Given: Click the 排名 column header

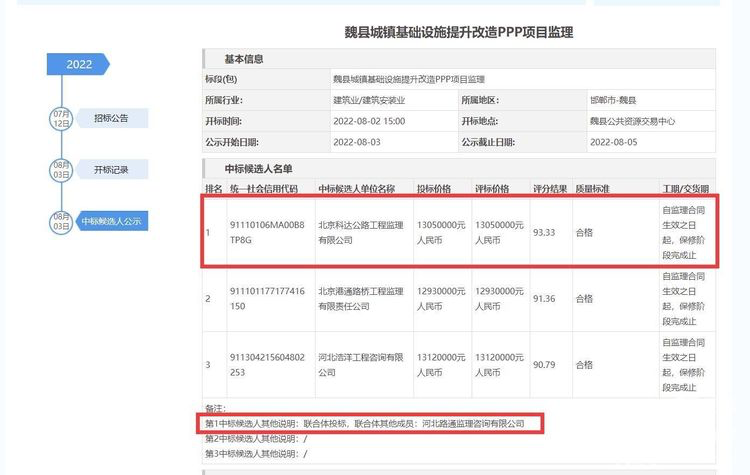Looking at the screenshot, I should [x=214, y=189].
